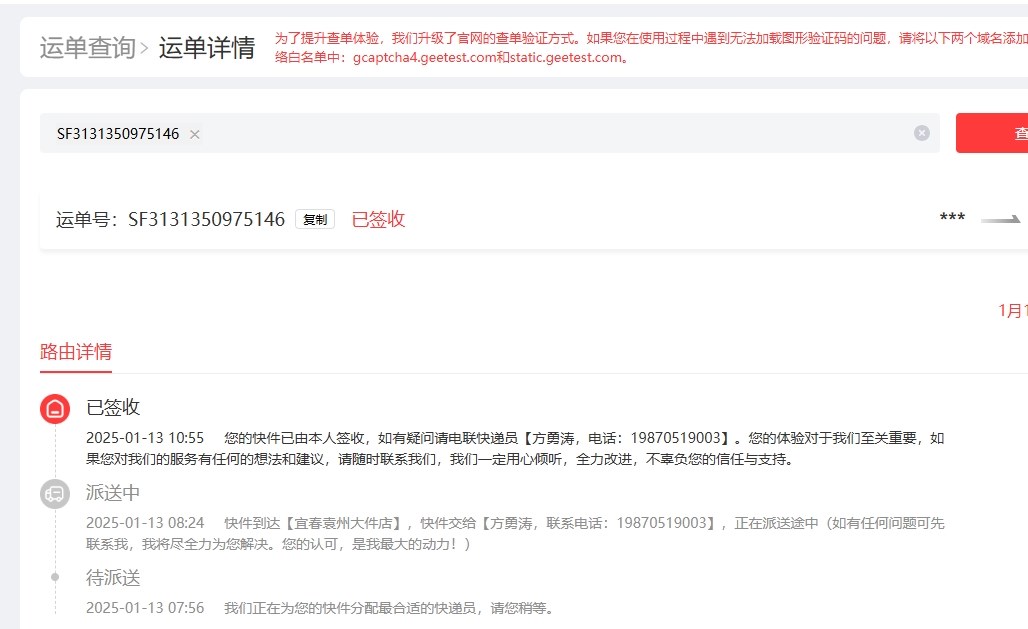The image size is (1028, 629).
Task: Go back to 运单查询 breadcrumb
Action: tap(87, 48)
